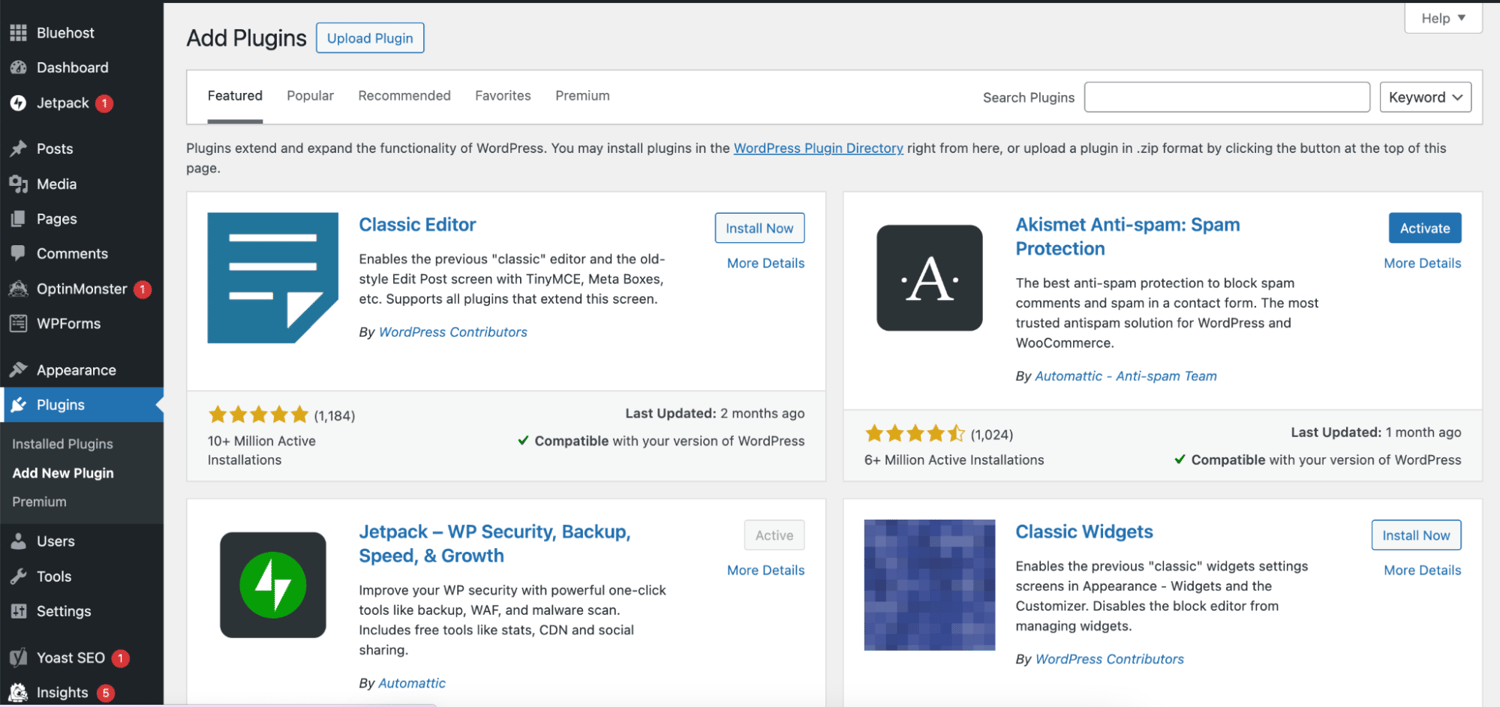Open Automattic - Anti-spam Team author link
Viewport: 1500px width, 707px height.
[x=1126, y=376]
